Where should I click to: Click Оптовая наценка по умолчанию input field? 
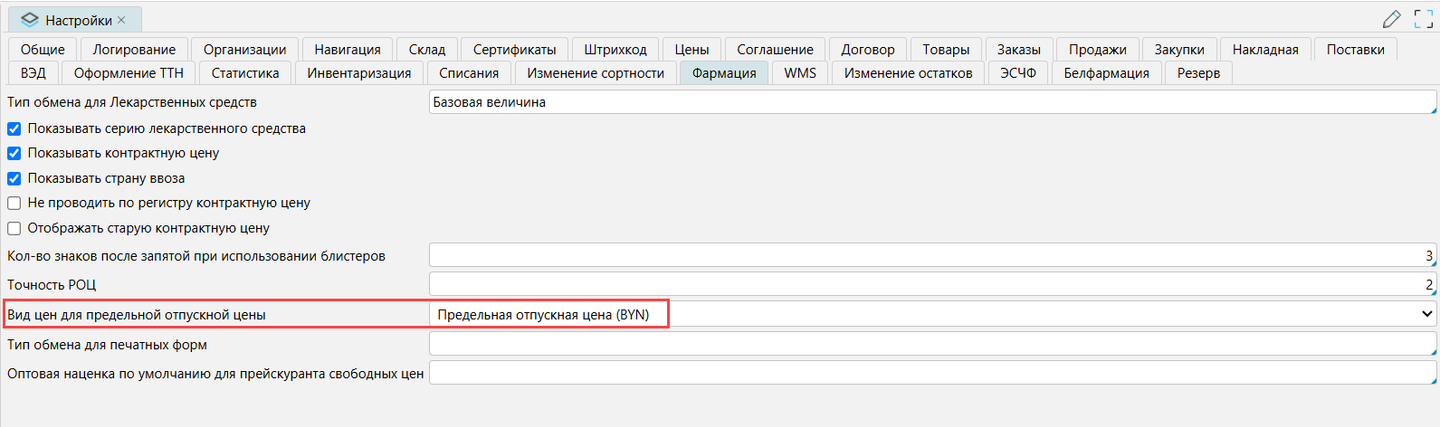[x=932, y=374]
